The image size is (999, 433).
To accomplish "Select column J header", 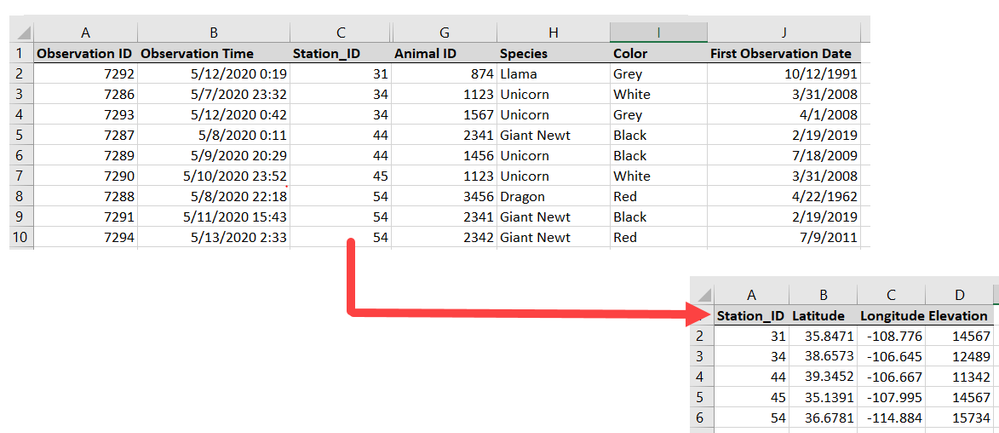I will (784, 33).
